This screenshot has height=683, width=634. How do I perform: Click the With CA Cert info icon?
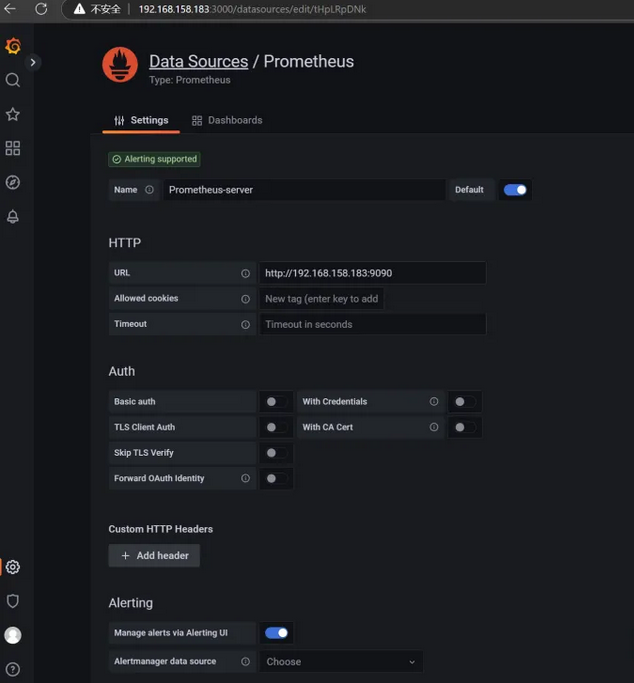point(434,427)
